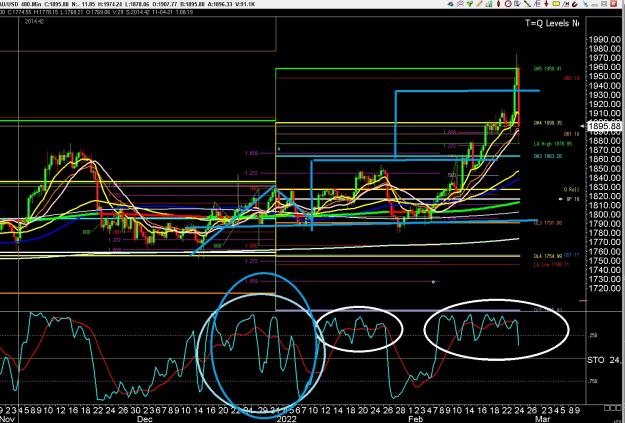Viewport: 625px width, 423px height.
Task: Click the Mar month label on time axis
Action: pos(542,419)
